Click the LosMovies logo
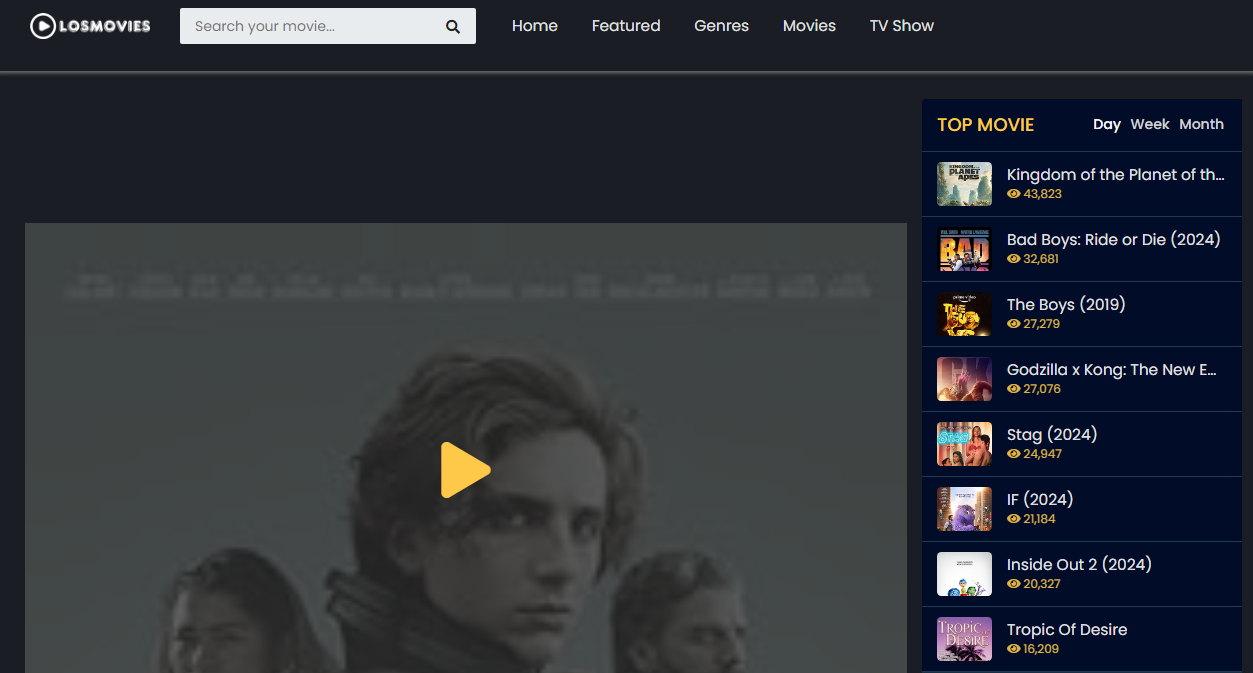The height and width of the screenshot is (673, 1253). (90, 26)
